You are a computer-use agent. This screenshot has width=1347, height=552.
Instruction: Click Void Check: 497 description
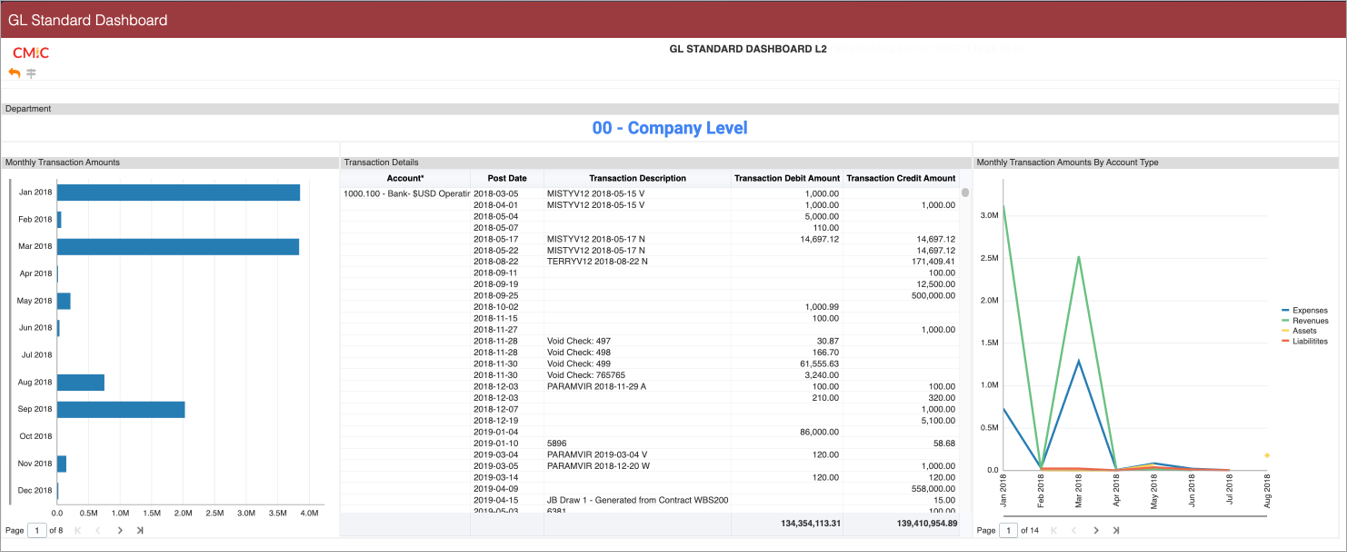tap(577, 341)
